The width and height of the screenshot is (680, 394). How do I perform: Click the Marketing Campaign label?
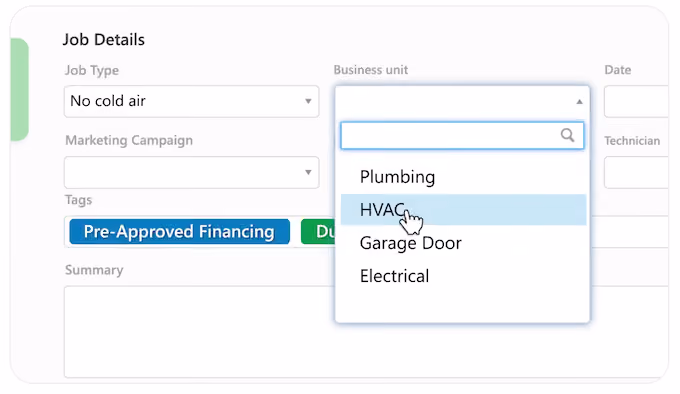pyautogui.click(x=129, y=140)
